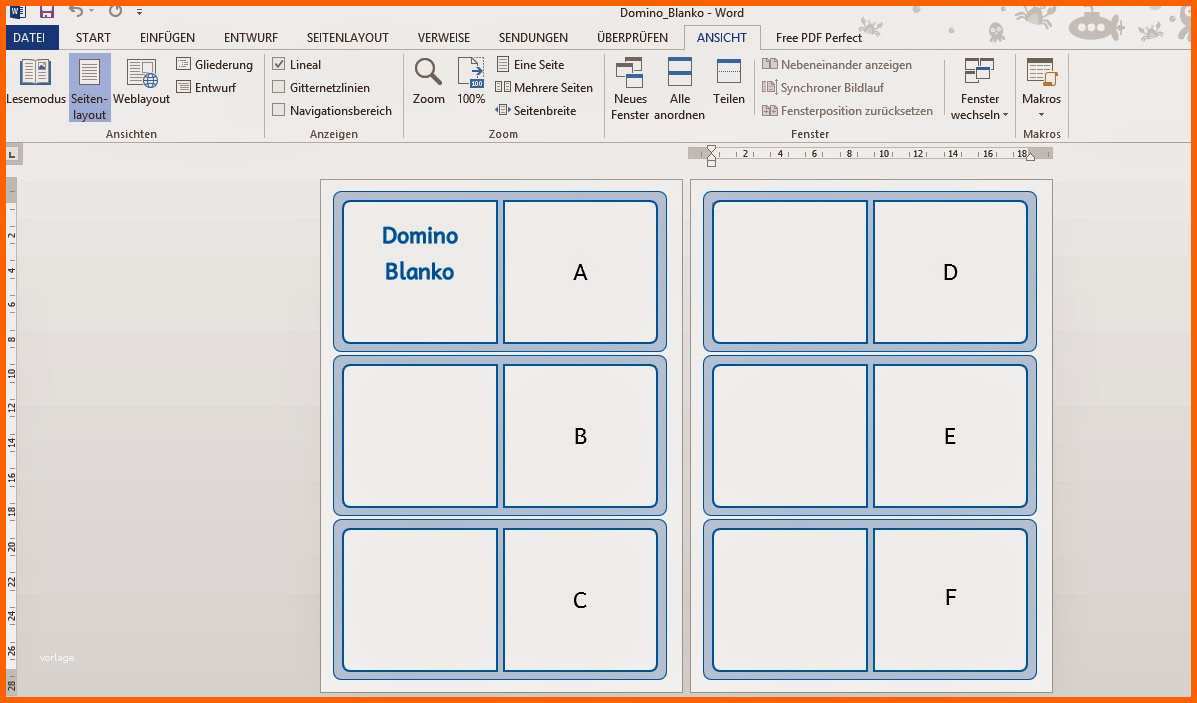Expand the quick access toolbar customize arrow
1197x703 pixels.
point(139,12)
